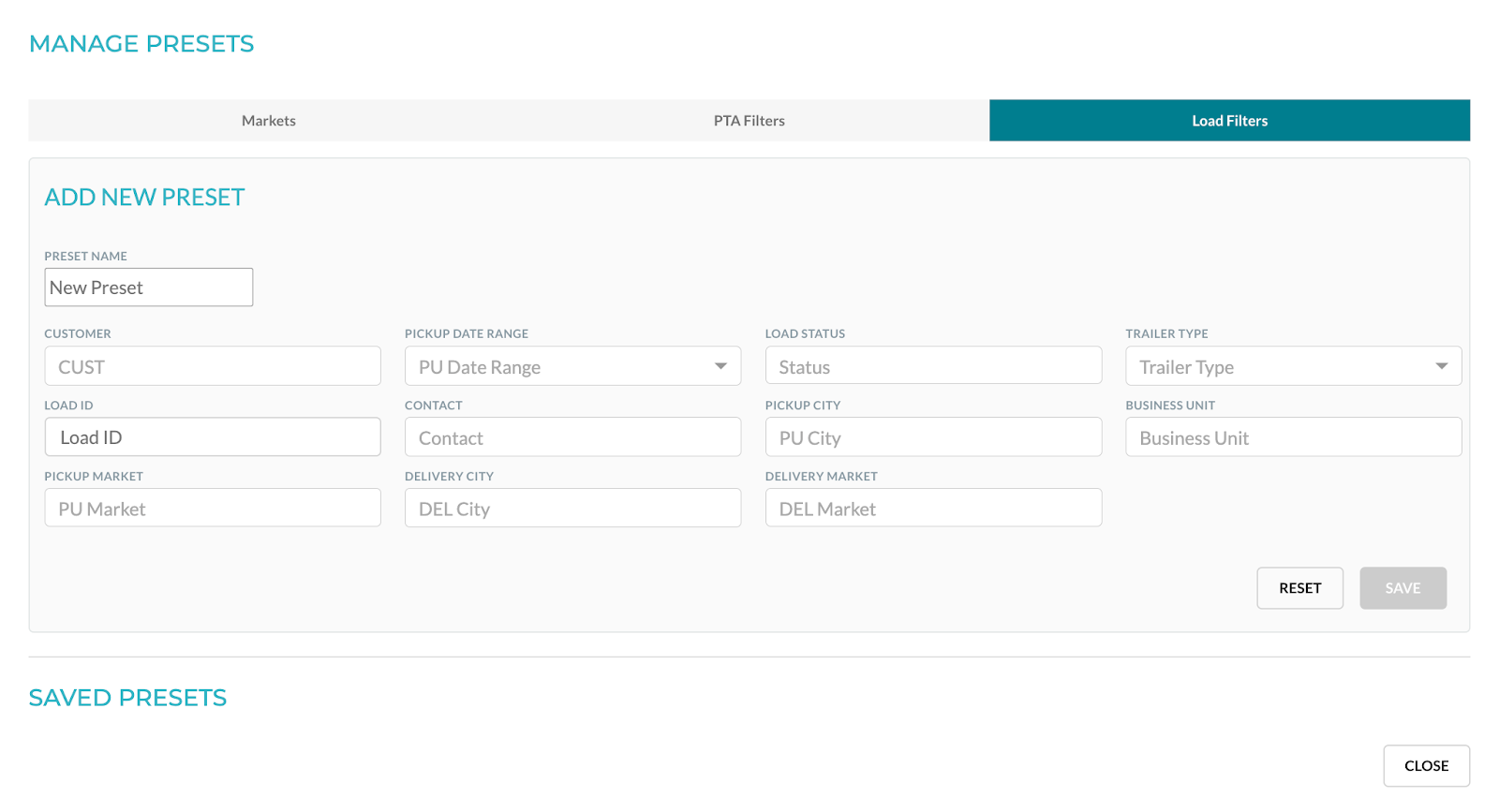Click the ADD NEW PRESET heading
This screenshot has height=812, width=1499.
pyautogui.click(x=144, y=198)
